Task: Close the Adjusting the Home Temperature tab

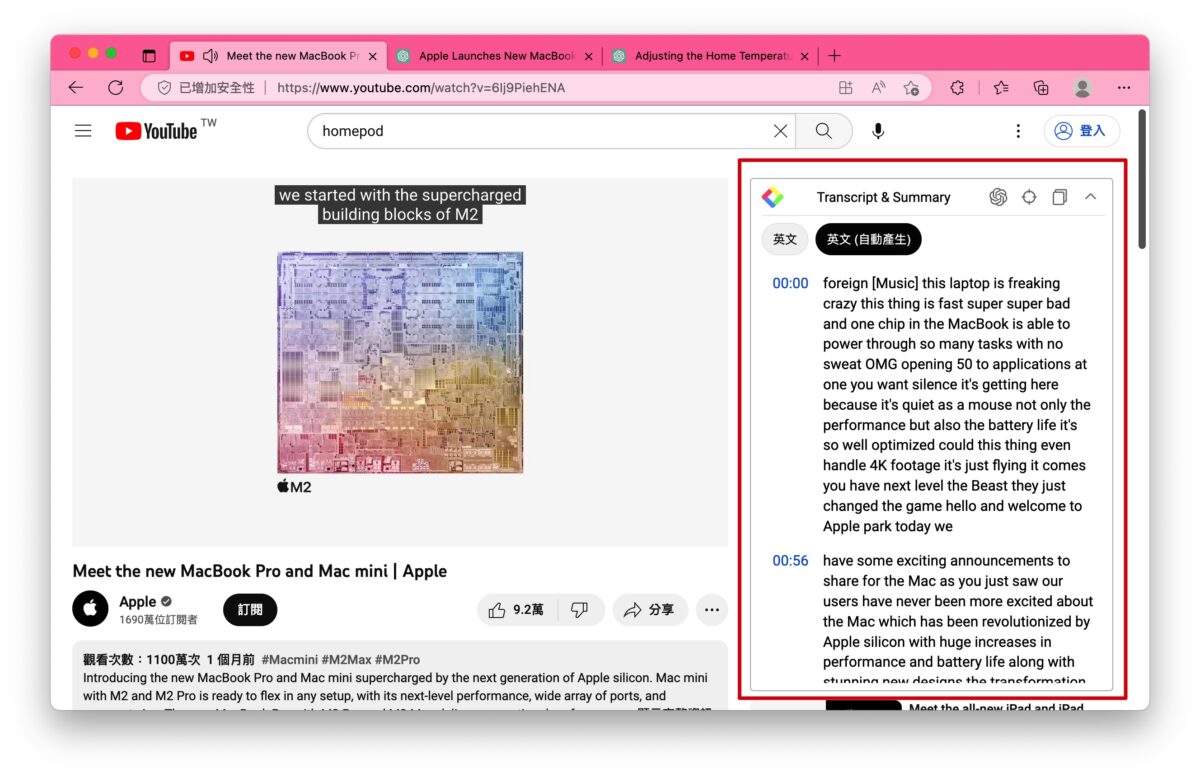Action: [x=805, y=56]
